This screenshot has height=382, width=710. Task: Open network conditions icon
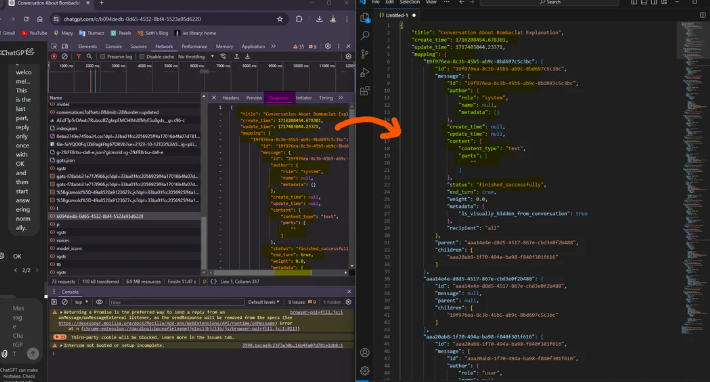[223, 57]
